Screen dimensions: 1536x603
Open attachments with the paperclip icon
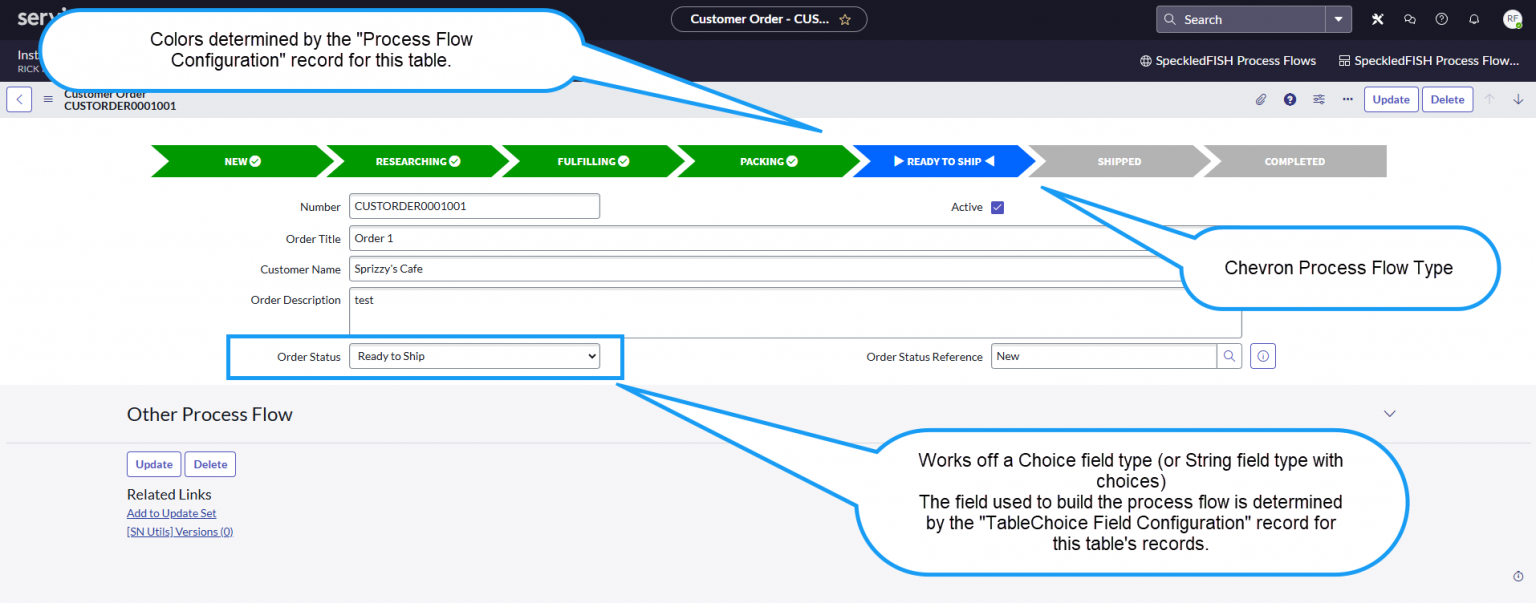coord(1261,99)
